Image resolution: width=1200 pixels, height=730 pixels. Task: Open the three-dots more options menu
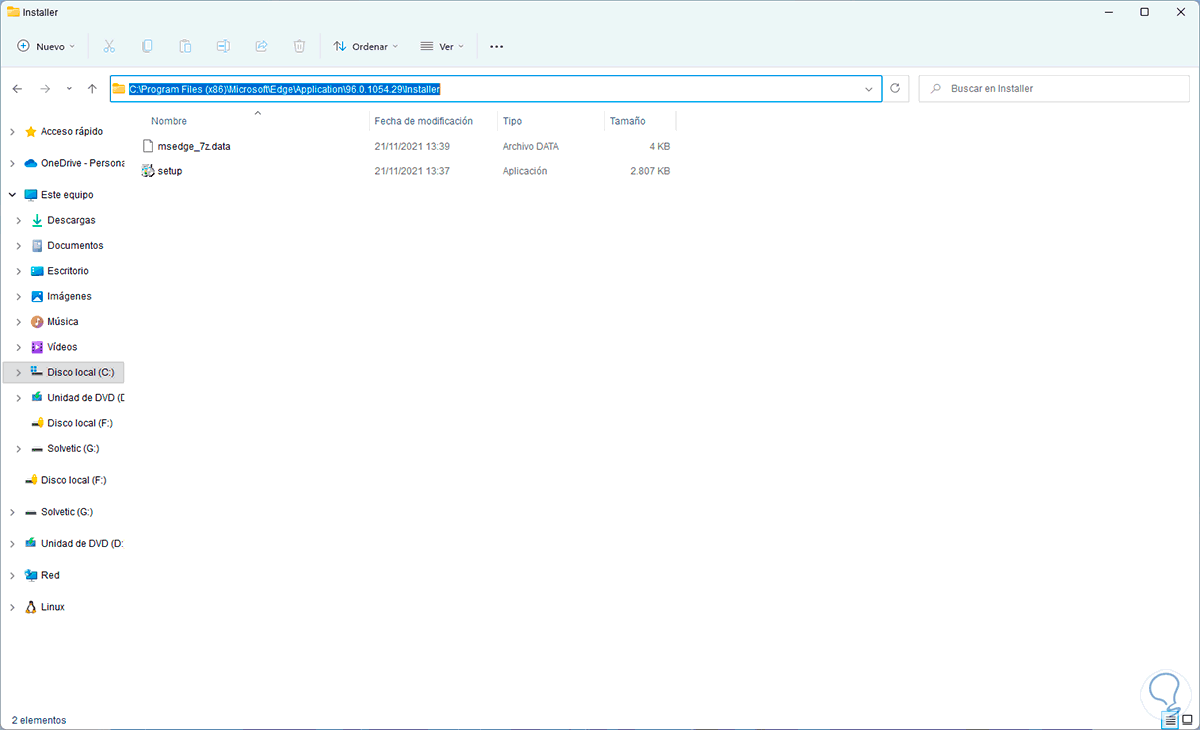click(x=496, y=46)
